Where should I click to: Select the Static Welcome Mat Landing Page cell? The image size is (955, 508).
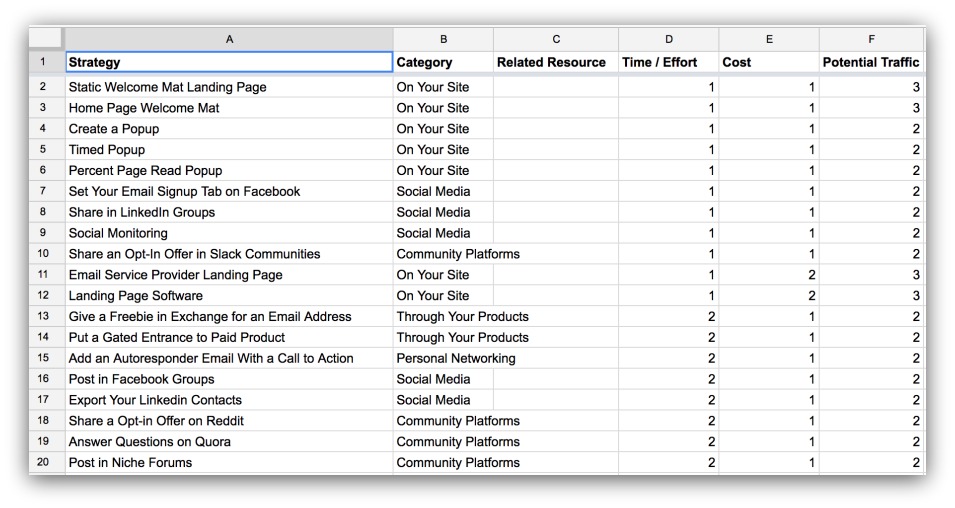click(x=229, y=87)
